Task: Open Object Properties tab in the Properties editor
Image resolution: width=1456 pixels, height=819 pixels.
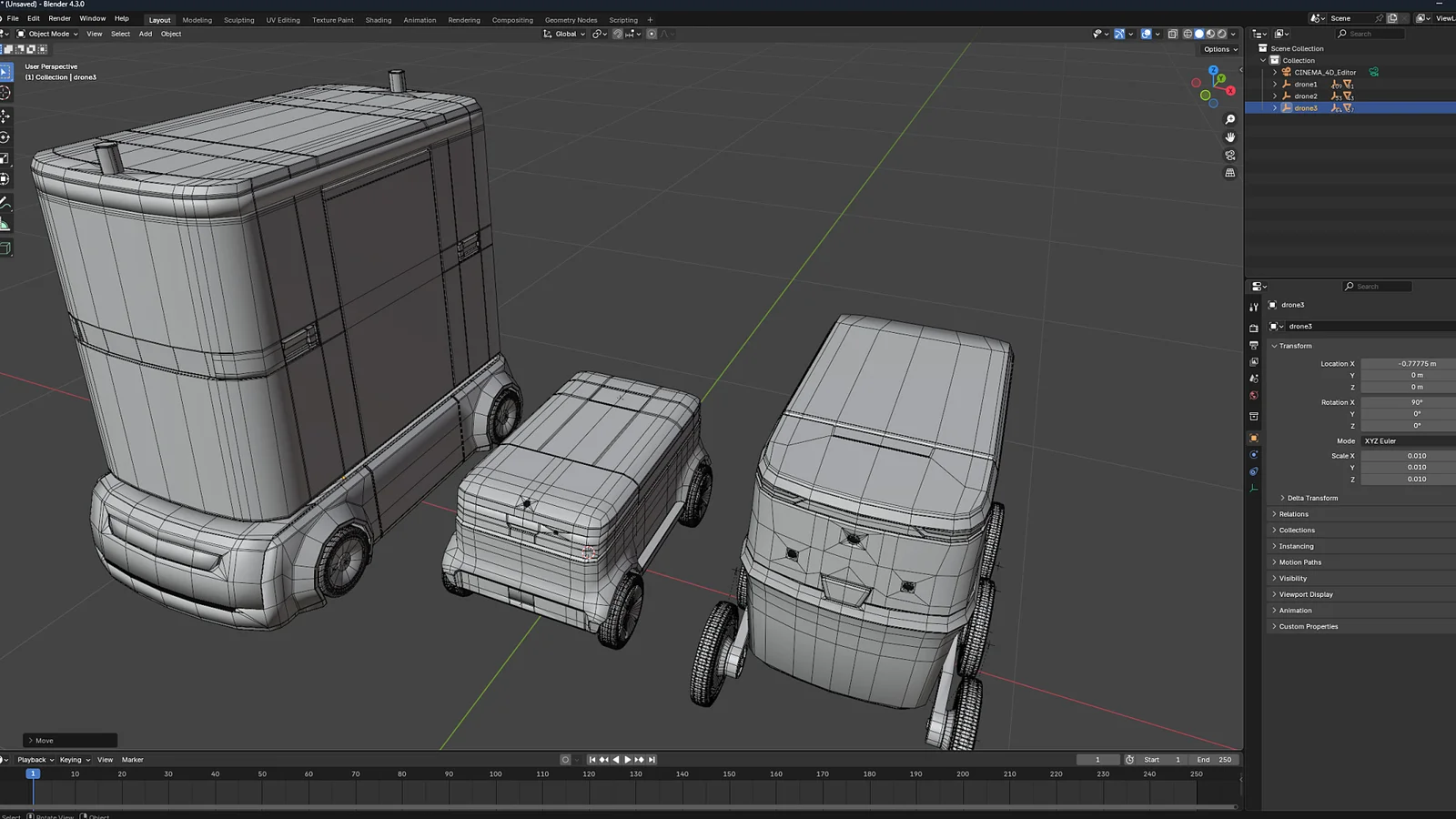Action: (1254, 440)
